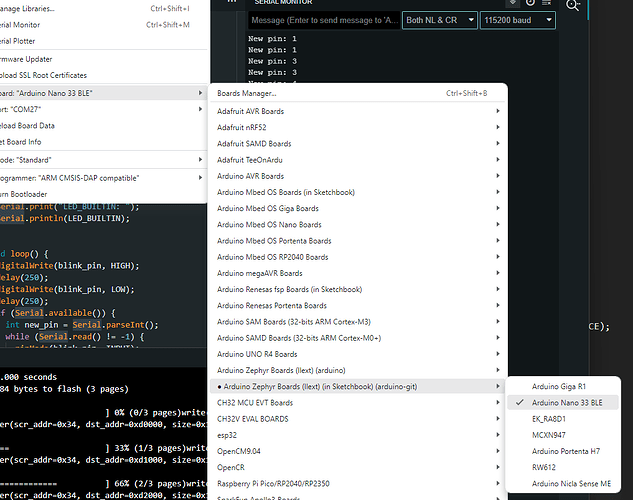633x500 pixels.
Task: Open Arduino Renesas fsp Boards (in Sketchbook) entry
Action: pos(358,289)
